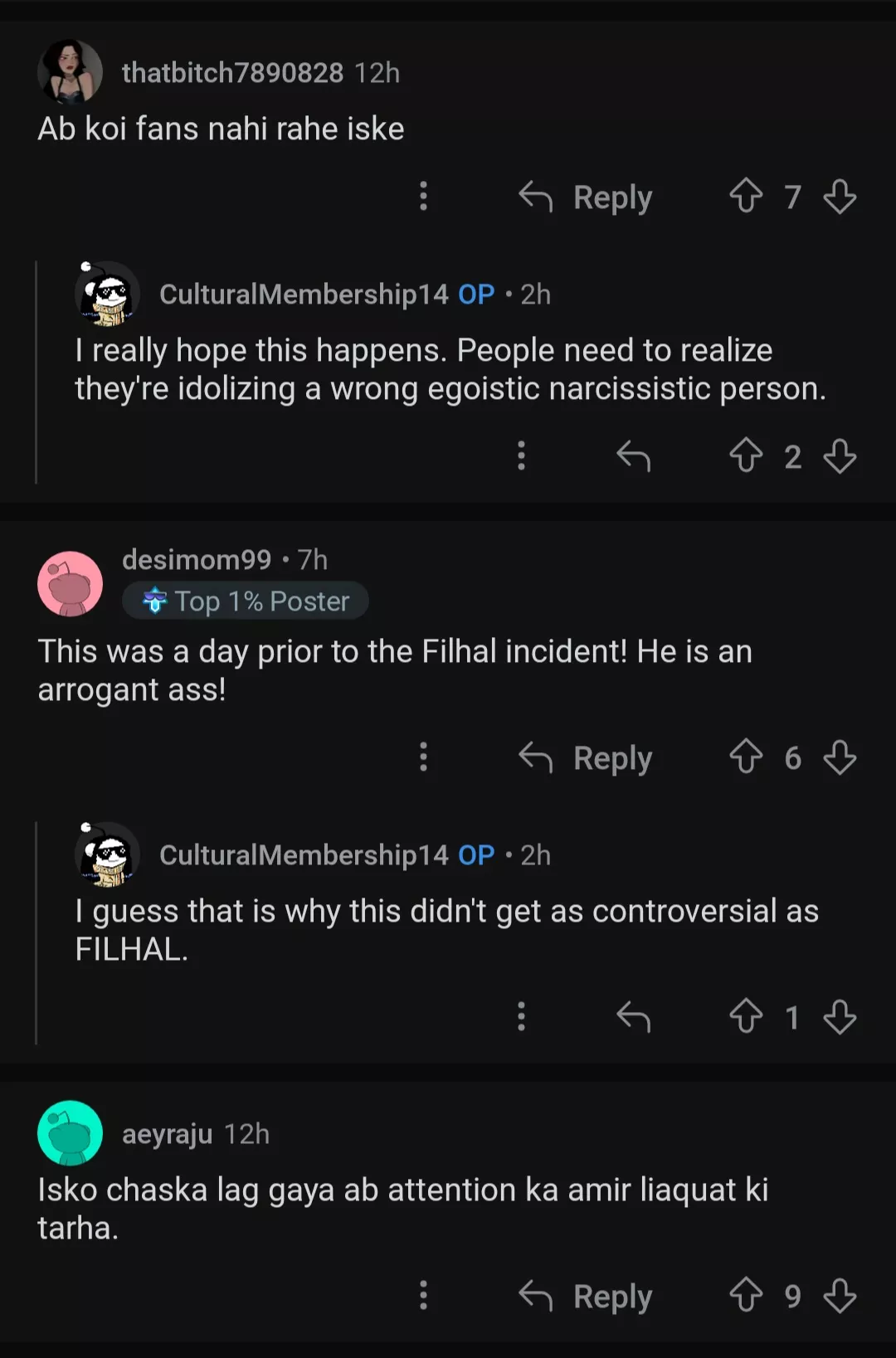Downvote the 'controversial as FILHAL' reply
Screen dimensions: 896x1358
[x=840, y=1016]
